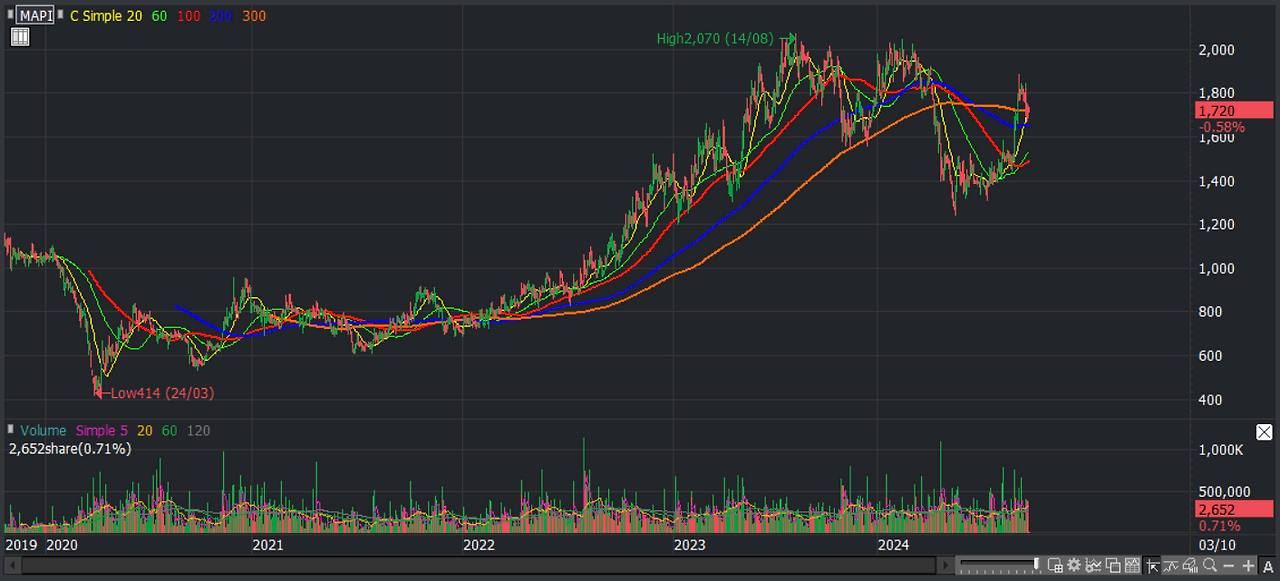The height and width of the screenshot is (581, 1280).
Task: Click the yellow 20-period MA label
Action: (x=135, y=16)
